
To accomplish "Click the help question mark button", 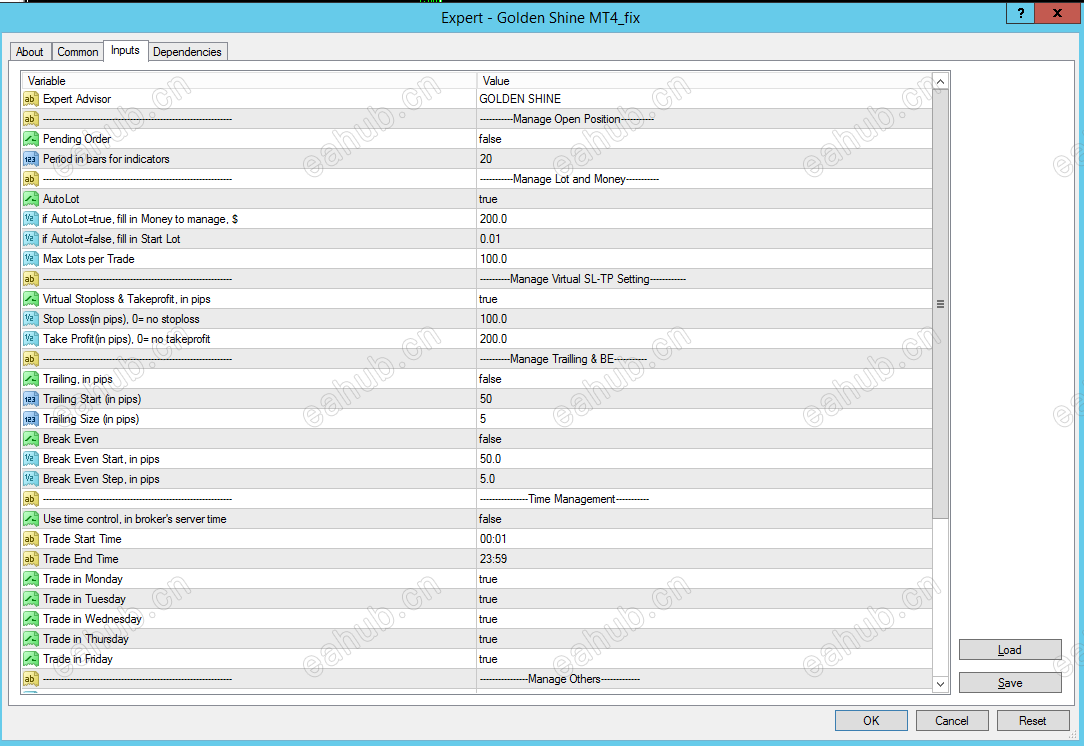I will tap(1020, 13).
